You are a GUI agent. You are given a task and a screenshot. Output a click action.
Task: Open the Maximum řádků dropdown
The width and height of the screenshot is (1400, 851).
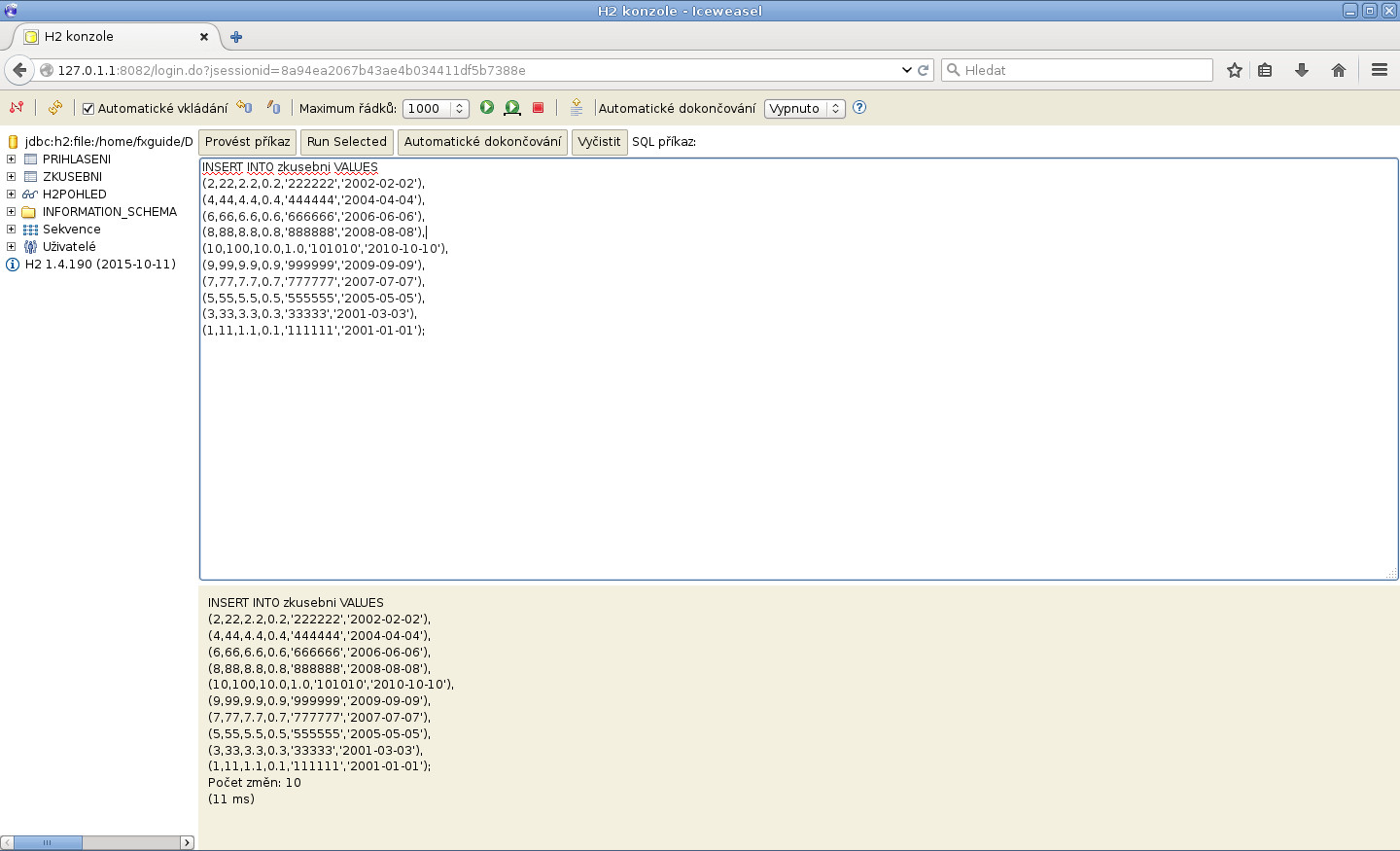click(x=435, y=109)
